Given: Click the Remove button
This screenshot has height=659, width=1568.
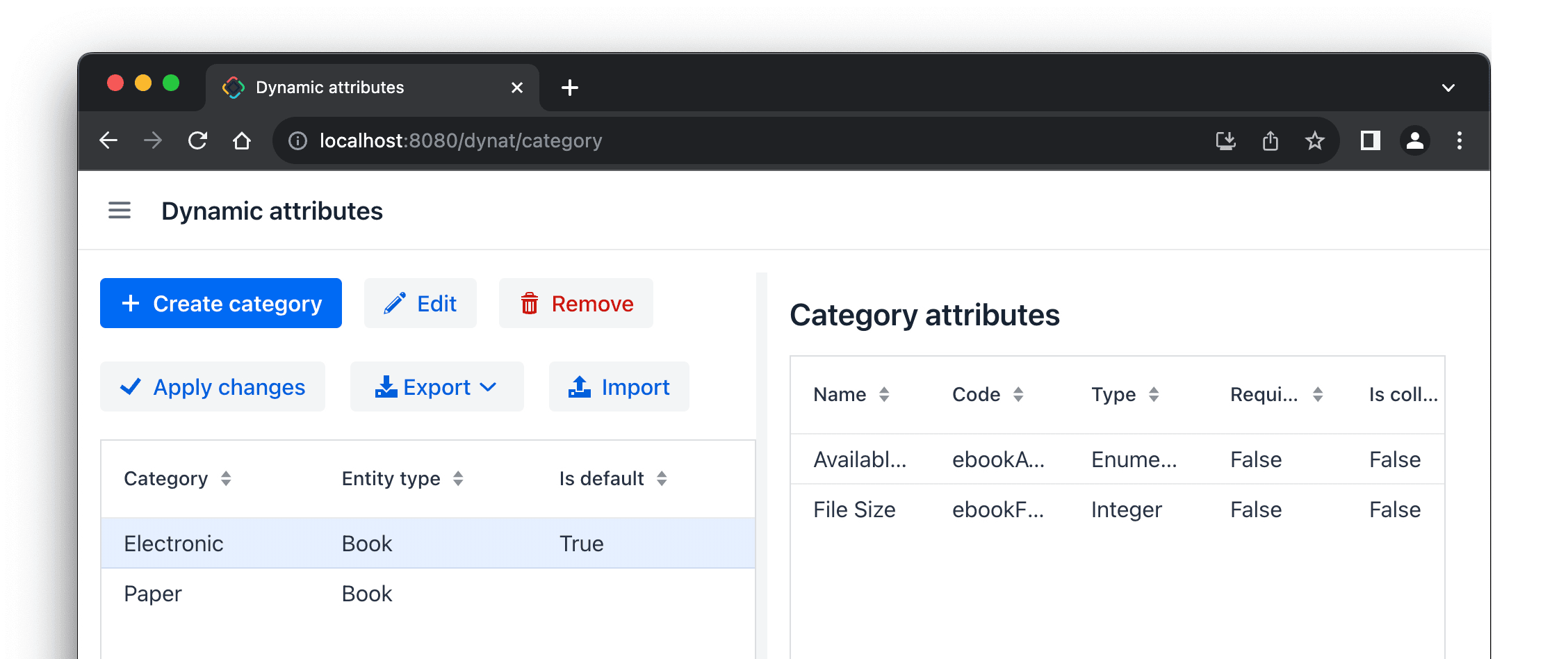Looking at the screenshot, I should (x=575, y=304).
